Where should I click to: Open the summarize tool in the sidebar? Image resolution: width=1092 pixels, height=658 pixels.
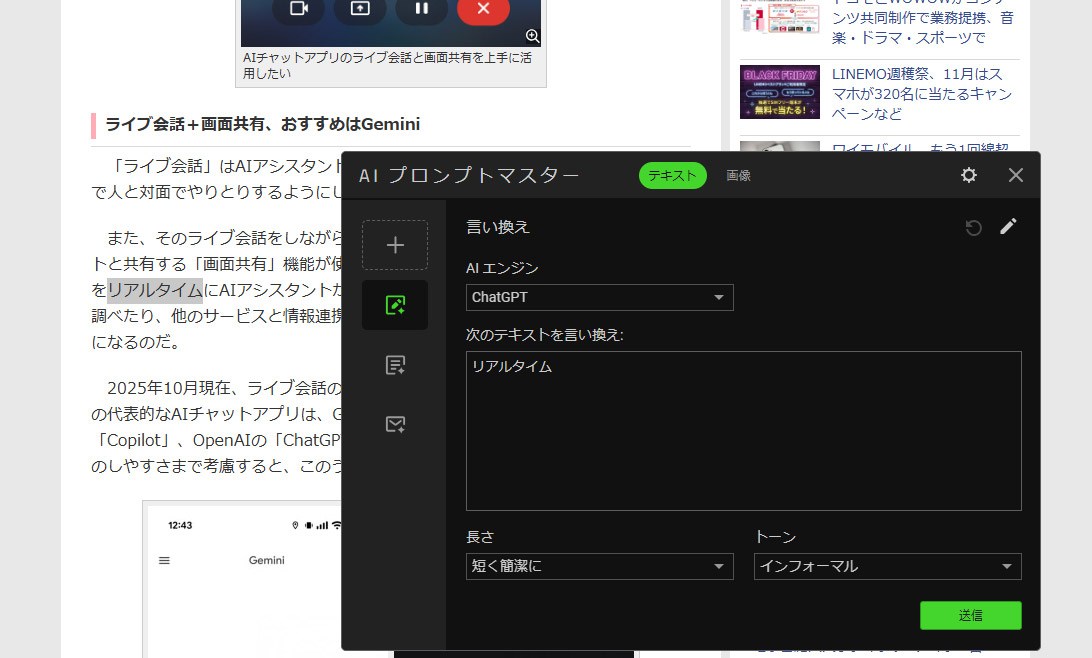coord(395,364)
